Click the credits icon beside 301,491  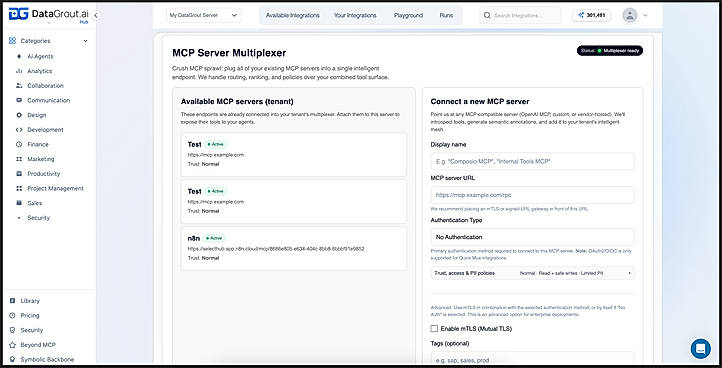pos(581,15)
